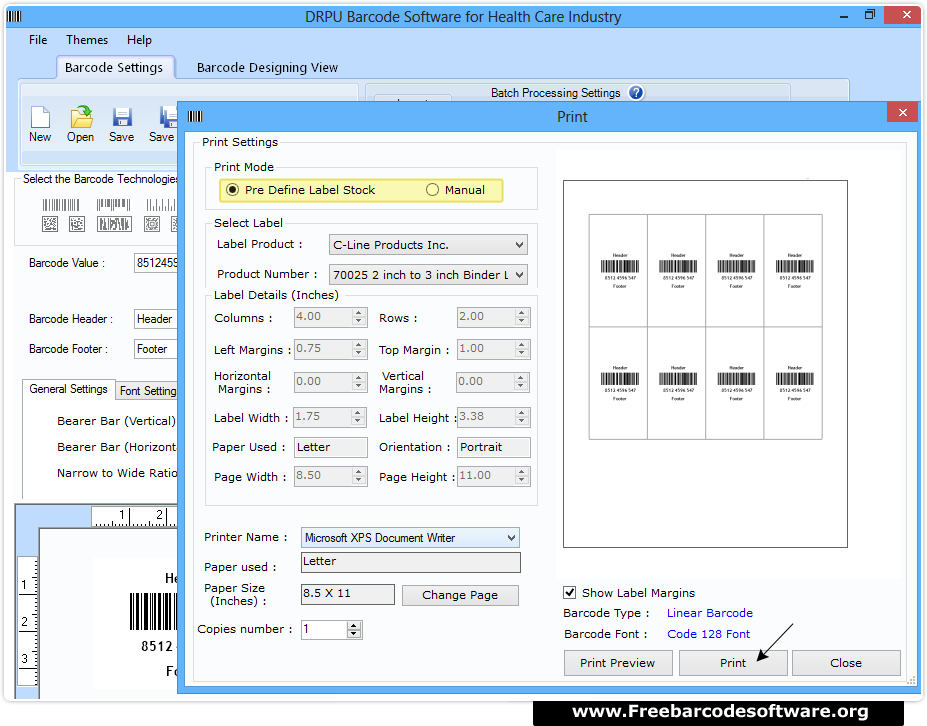Click the Barcode Header input field
Viewport: 927px width, 726px height.
pos(156,319)
